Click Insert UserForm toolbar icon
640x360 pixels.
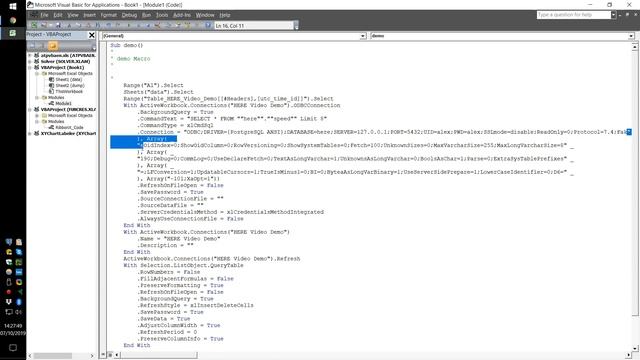click(44, 25)
